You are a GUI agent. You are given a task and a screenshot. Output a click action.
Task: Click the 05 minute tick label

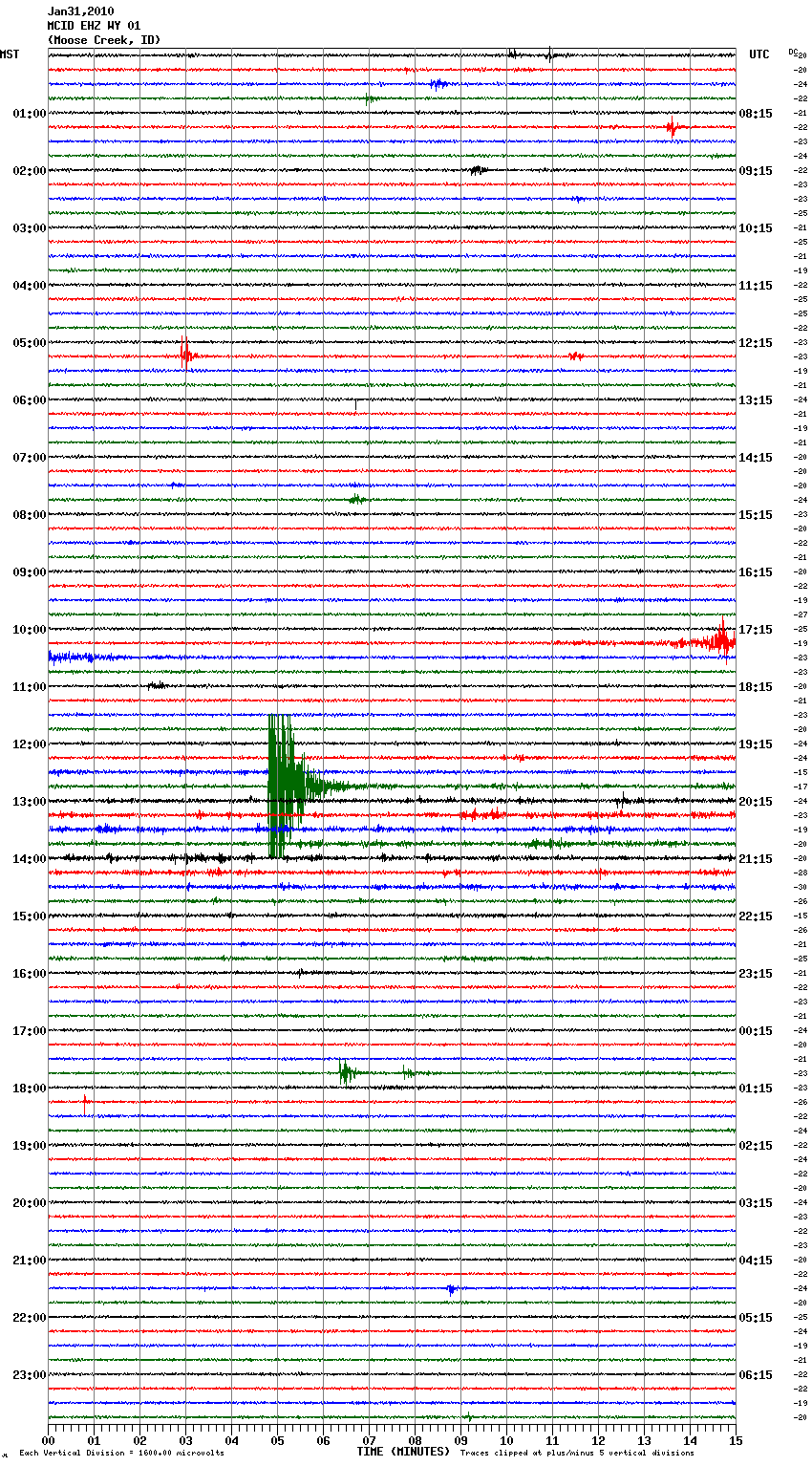tap(277, 1439)
